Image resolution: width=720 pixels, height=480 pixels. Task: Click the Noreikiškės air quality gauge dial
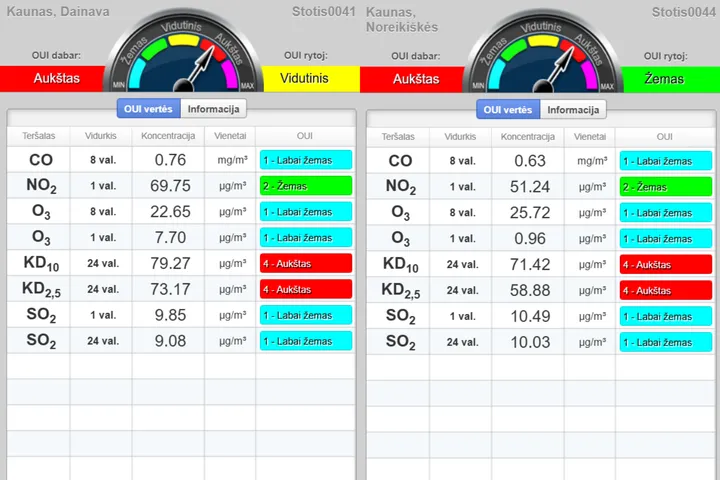coord(543,52)
